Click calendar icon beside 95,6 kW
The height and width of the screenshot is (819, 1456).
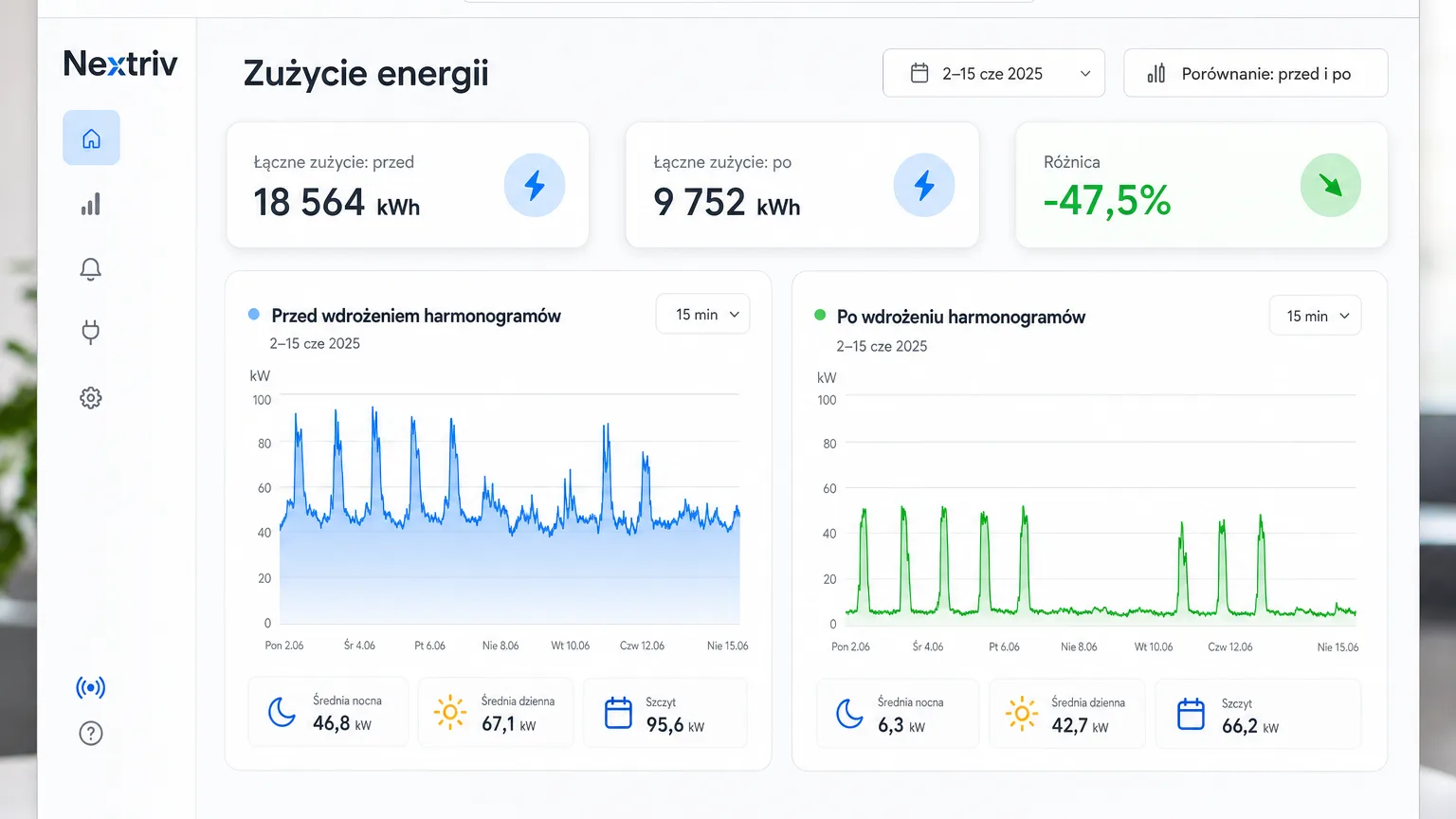618,712
